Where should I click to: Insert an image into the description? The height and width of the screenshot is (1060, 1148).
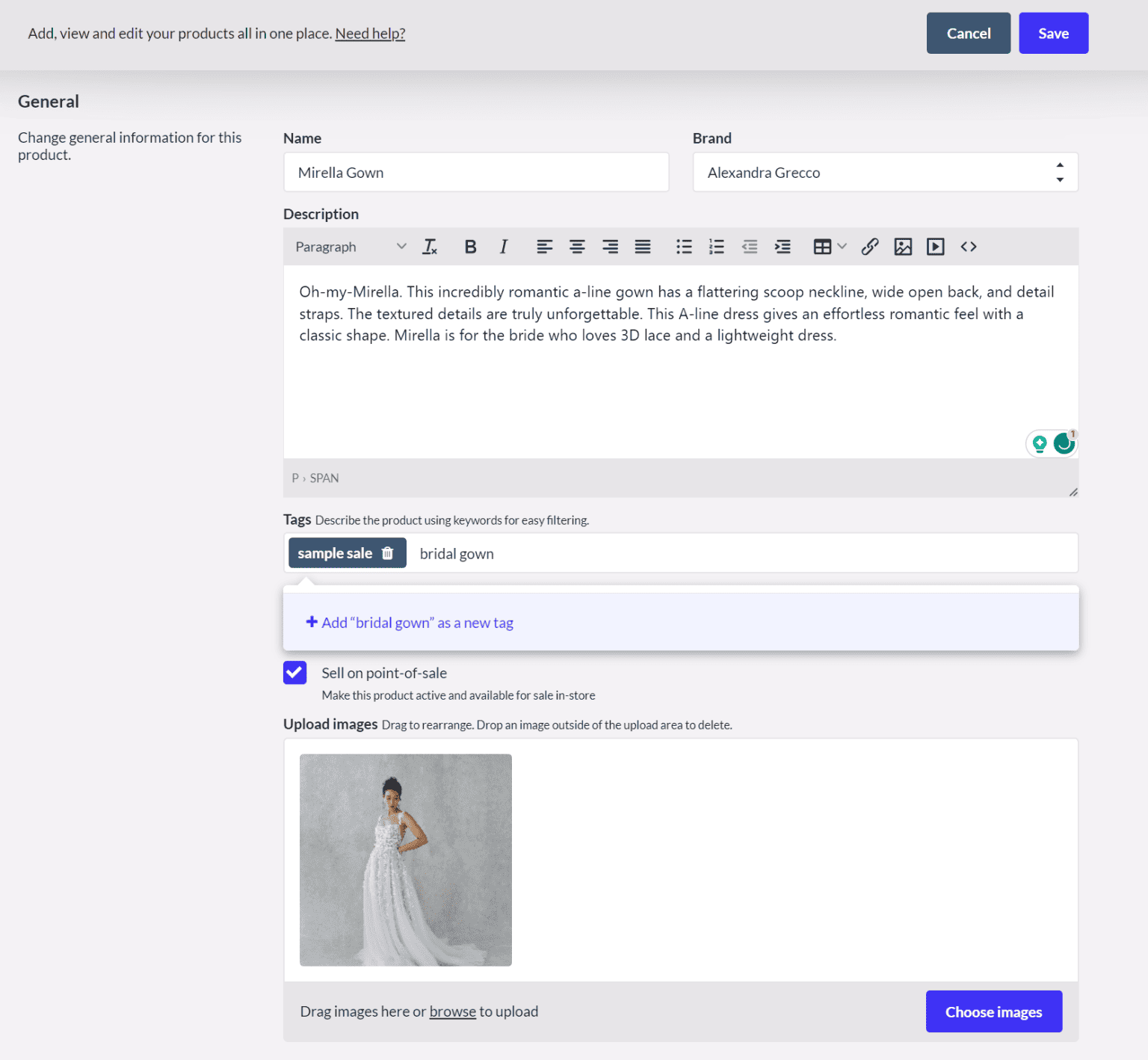(903, 247)
